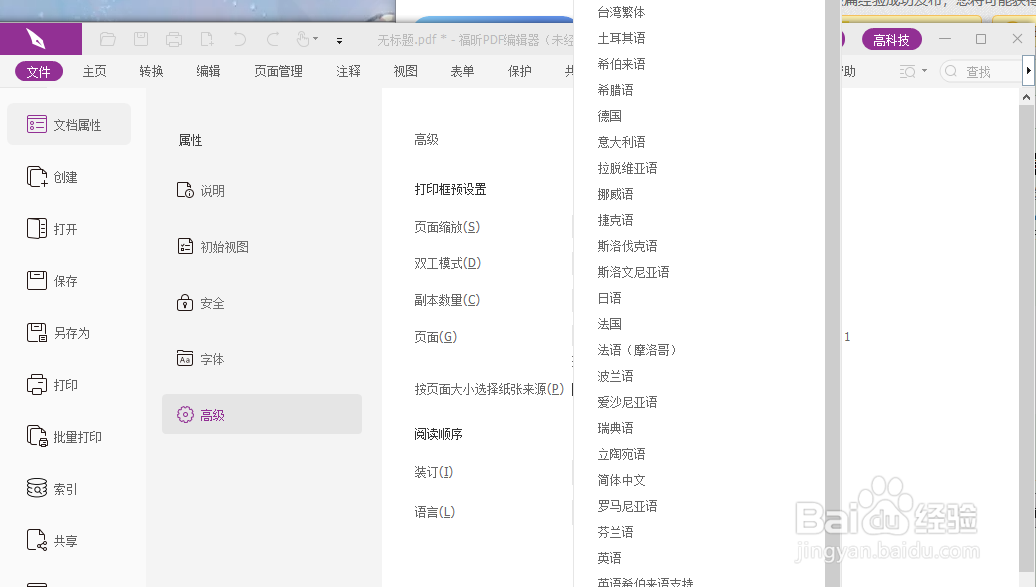Click the Foxit pen logo icon

pos(36,39)
